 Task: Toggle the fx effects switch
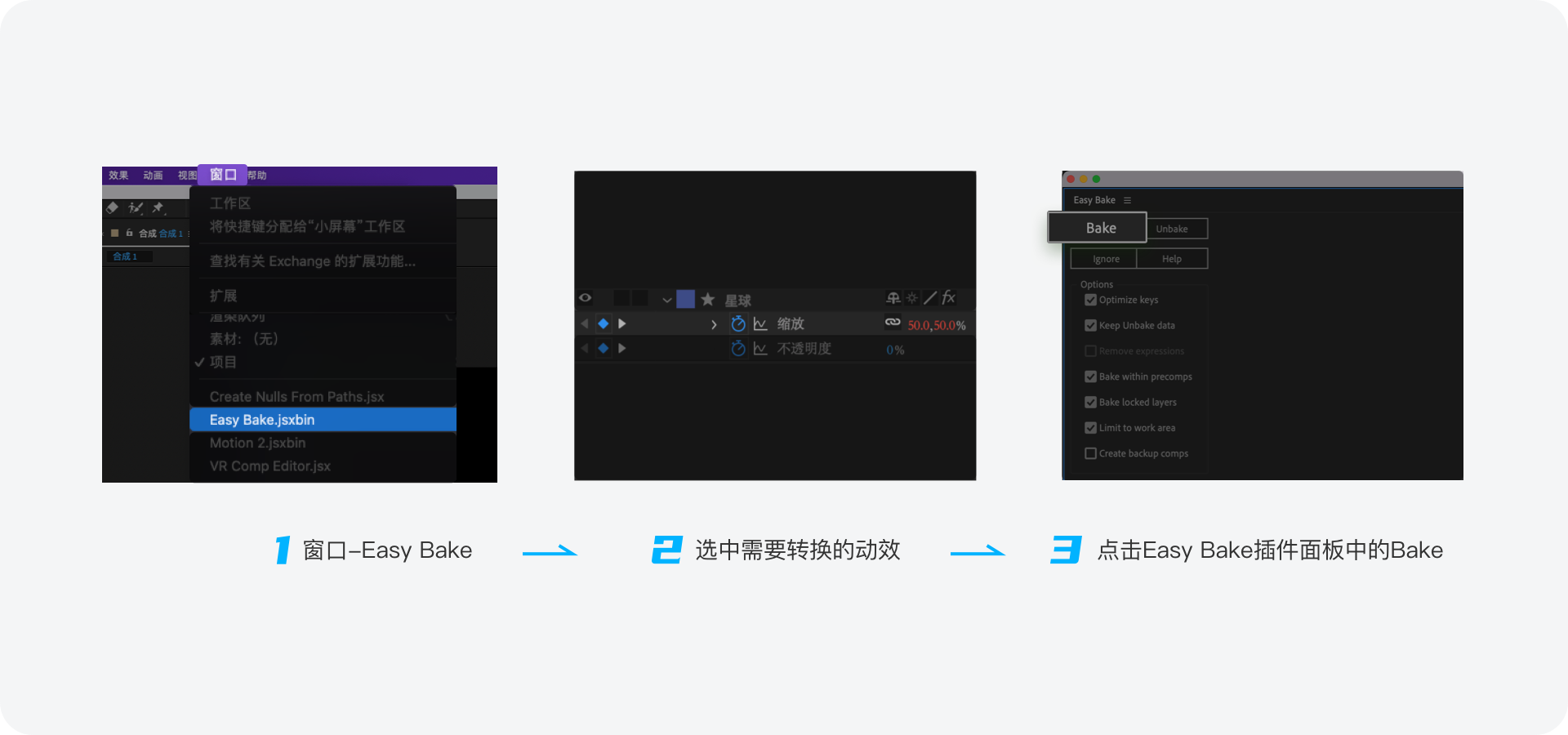coord(948,298)
